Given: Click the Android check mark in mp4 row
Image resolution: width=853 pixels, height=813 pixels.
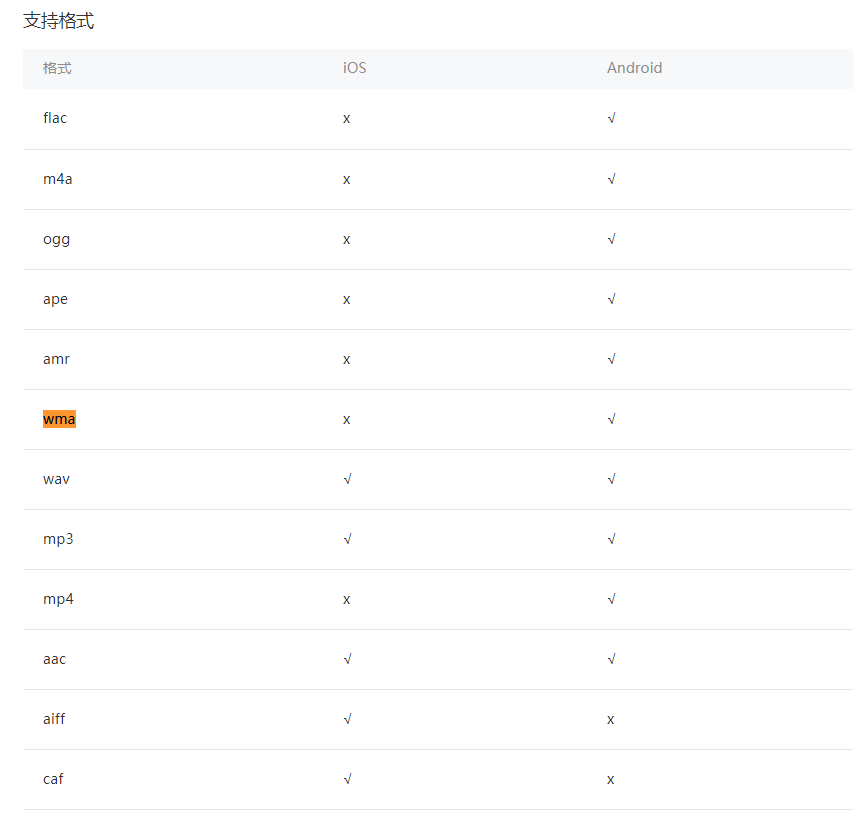Looking at the screenshot, I should (611, 599).
